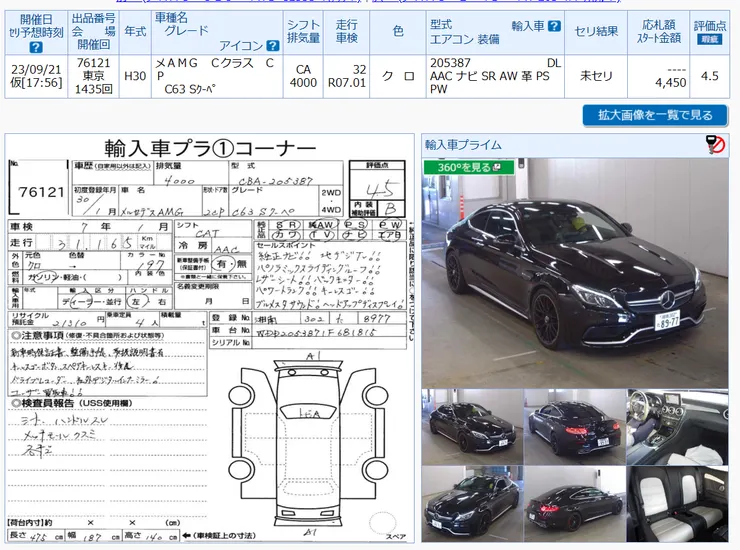Click the 車種名 グレード column header
740x550 pixels.
[x=217, y=32]
